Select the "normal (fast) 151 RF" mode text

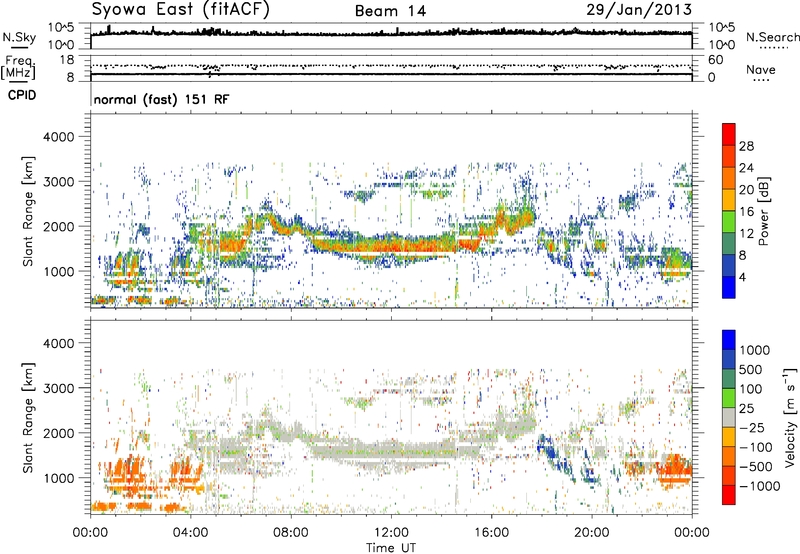click(x=161, y=99)
